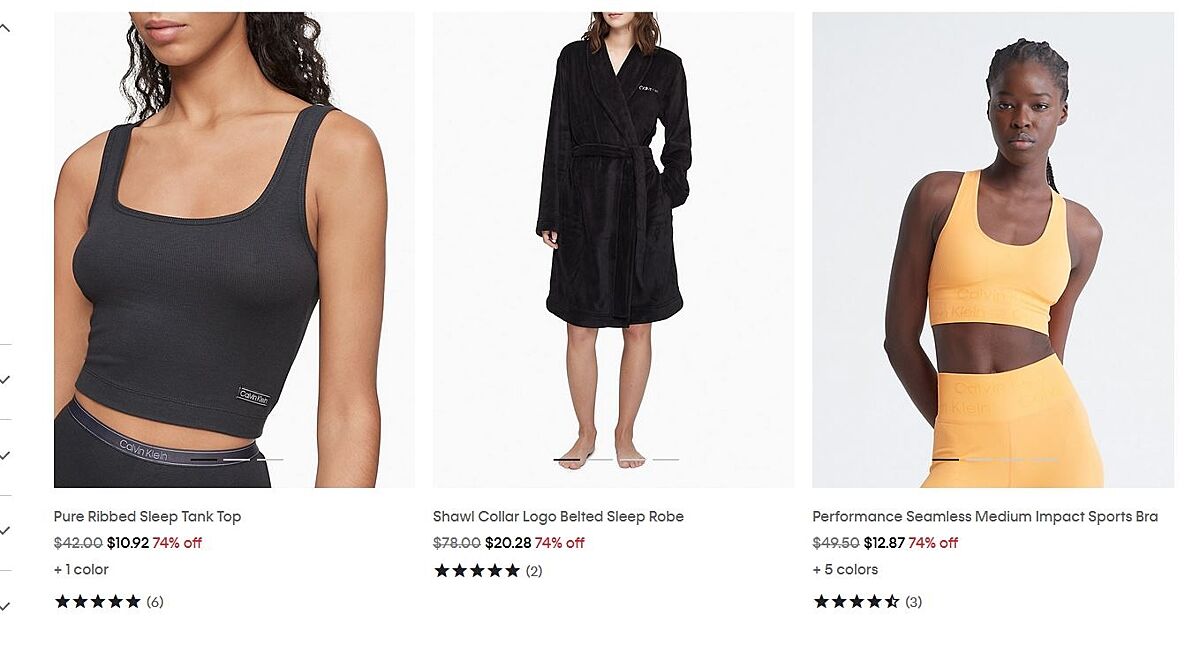Screen dimensions: 1200x645
Task: Click the star rating under the tank top
Action: tap(97, 602)
